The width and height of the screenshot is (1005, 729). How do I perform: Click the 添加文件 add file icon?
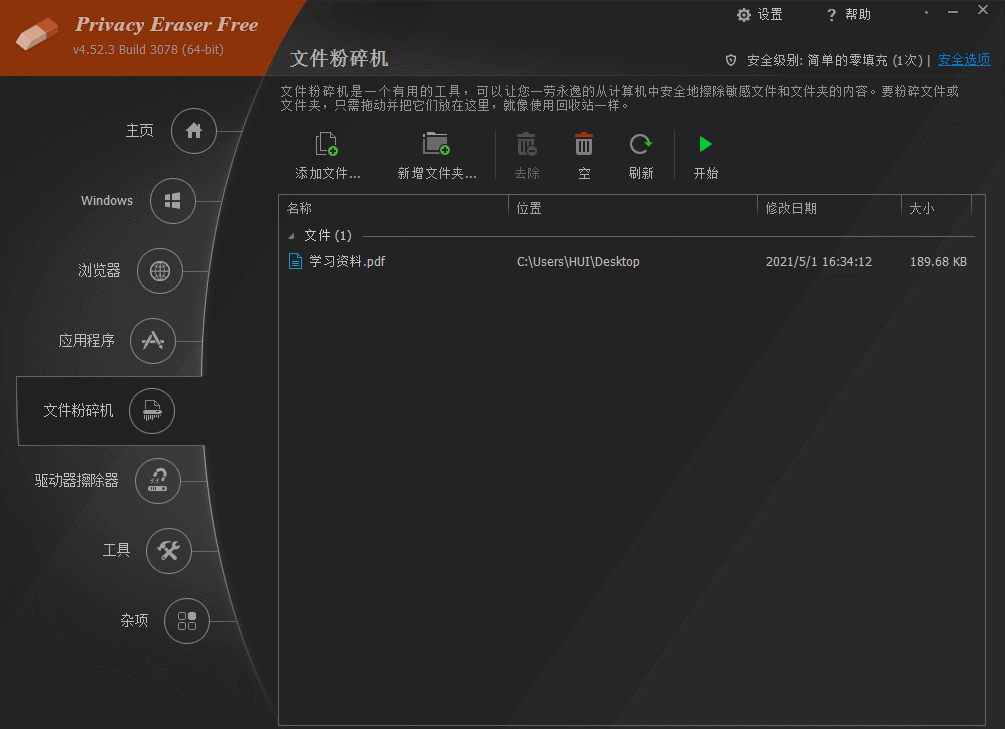(x=327, y=144)
